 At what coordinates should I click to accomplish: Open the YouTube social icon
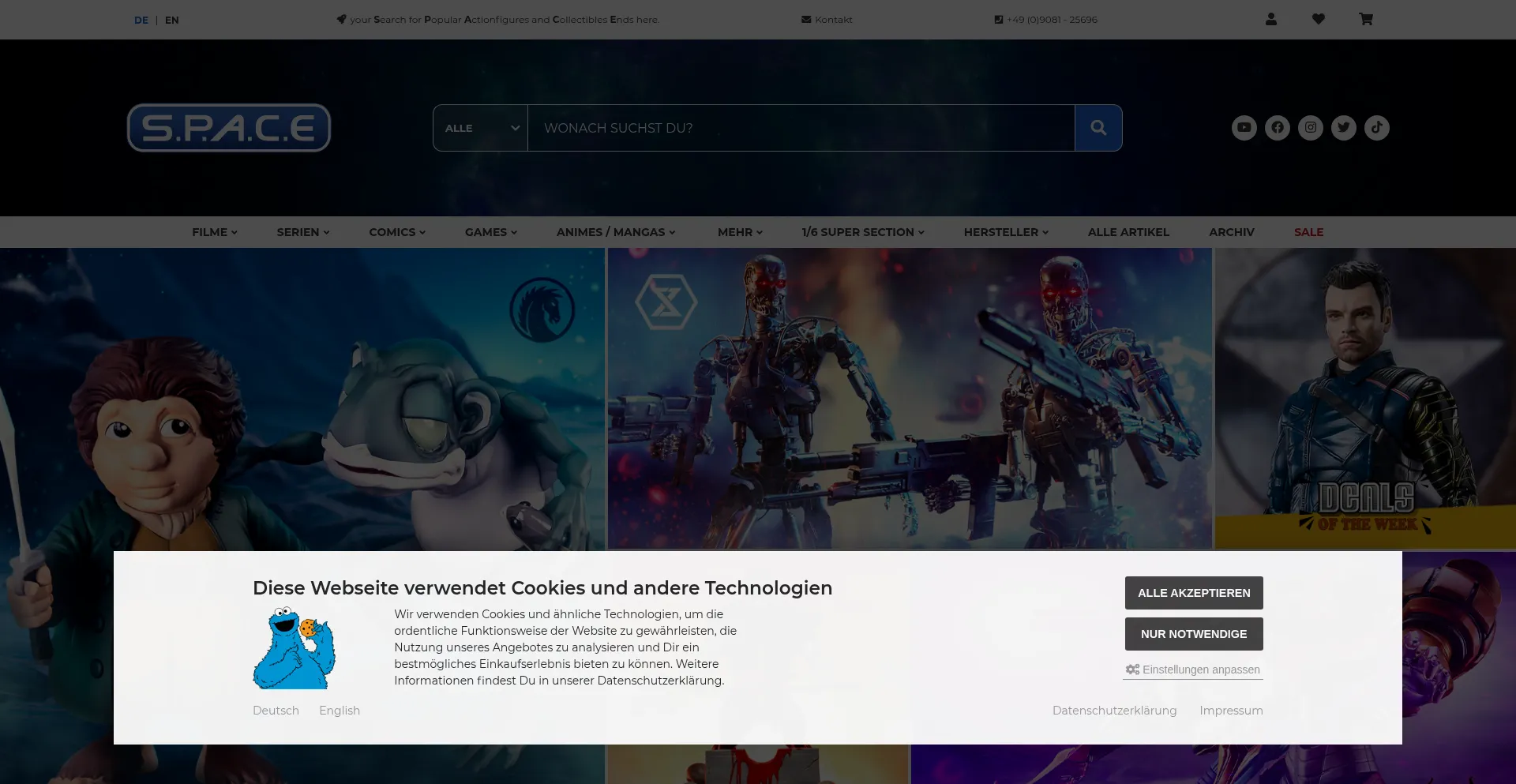[1244, 128]
